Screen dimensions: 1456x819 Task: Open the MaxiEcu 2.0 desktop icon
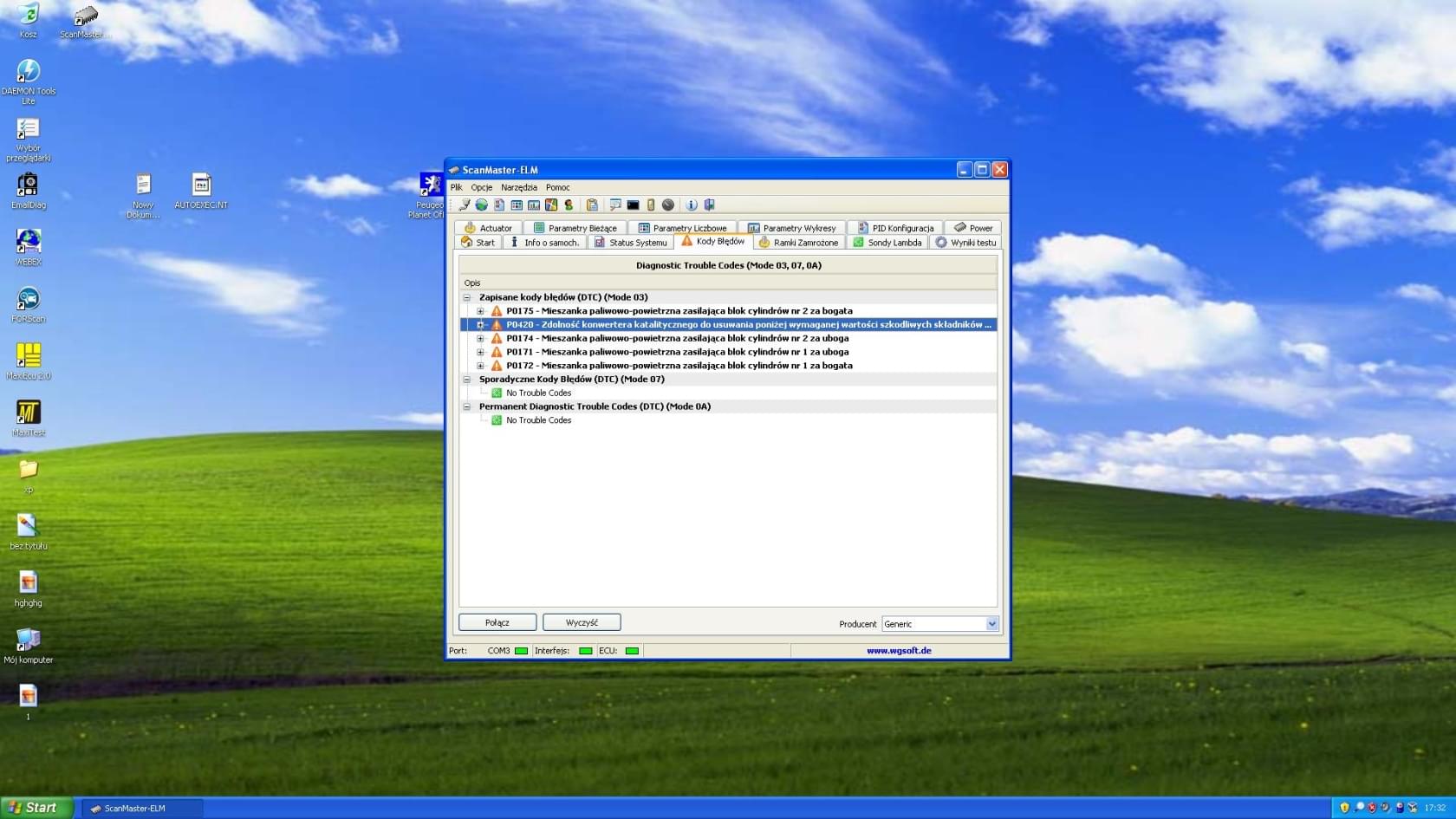point(29,361)
